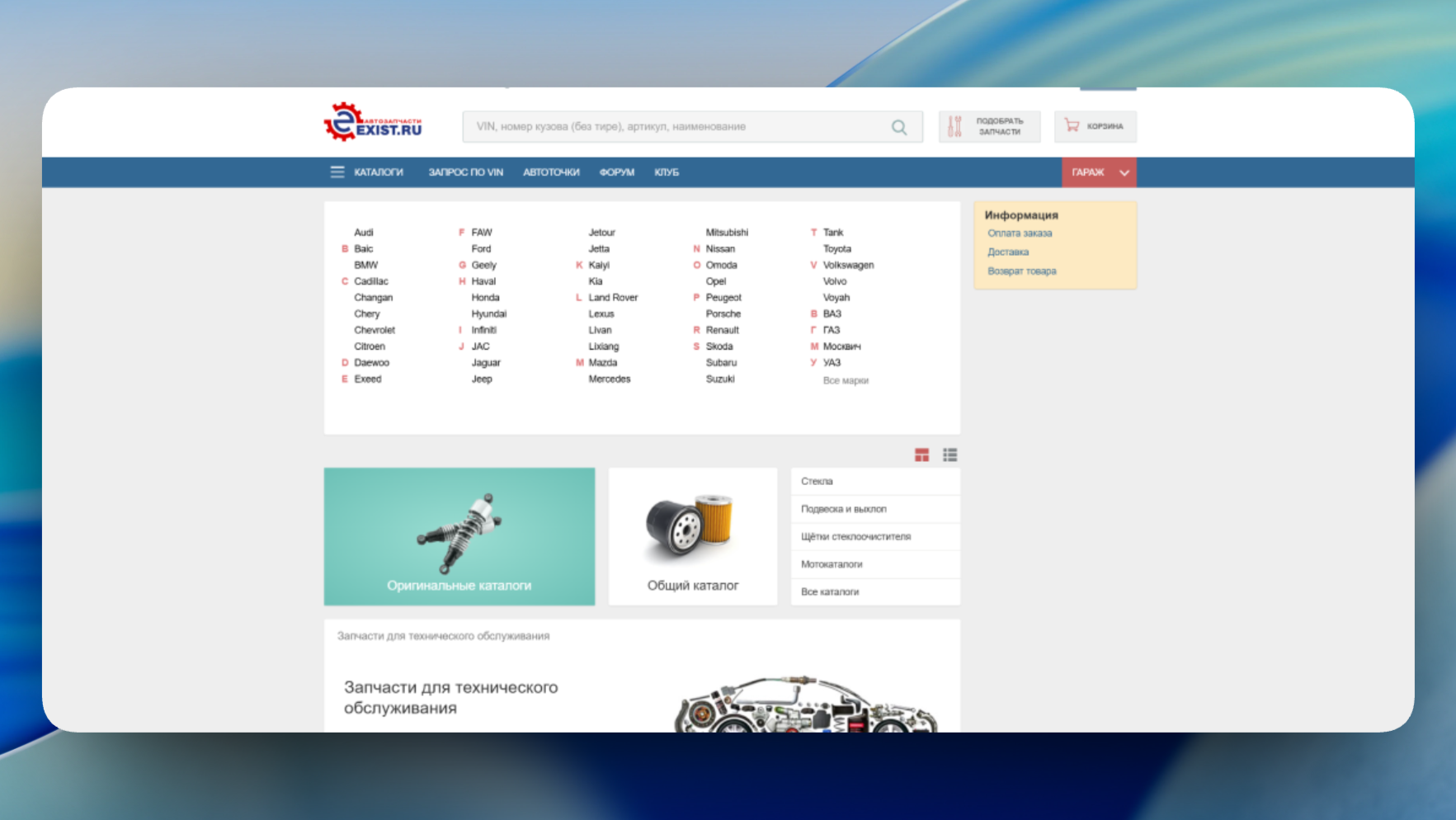This screenshot has height=820, width=1456.
Task: Open Все каталоги row
Action: [x=875, y=591]
